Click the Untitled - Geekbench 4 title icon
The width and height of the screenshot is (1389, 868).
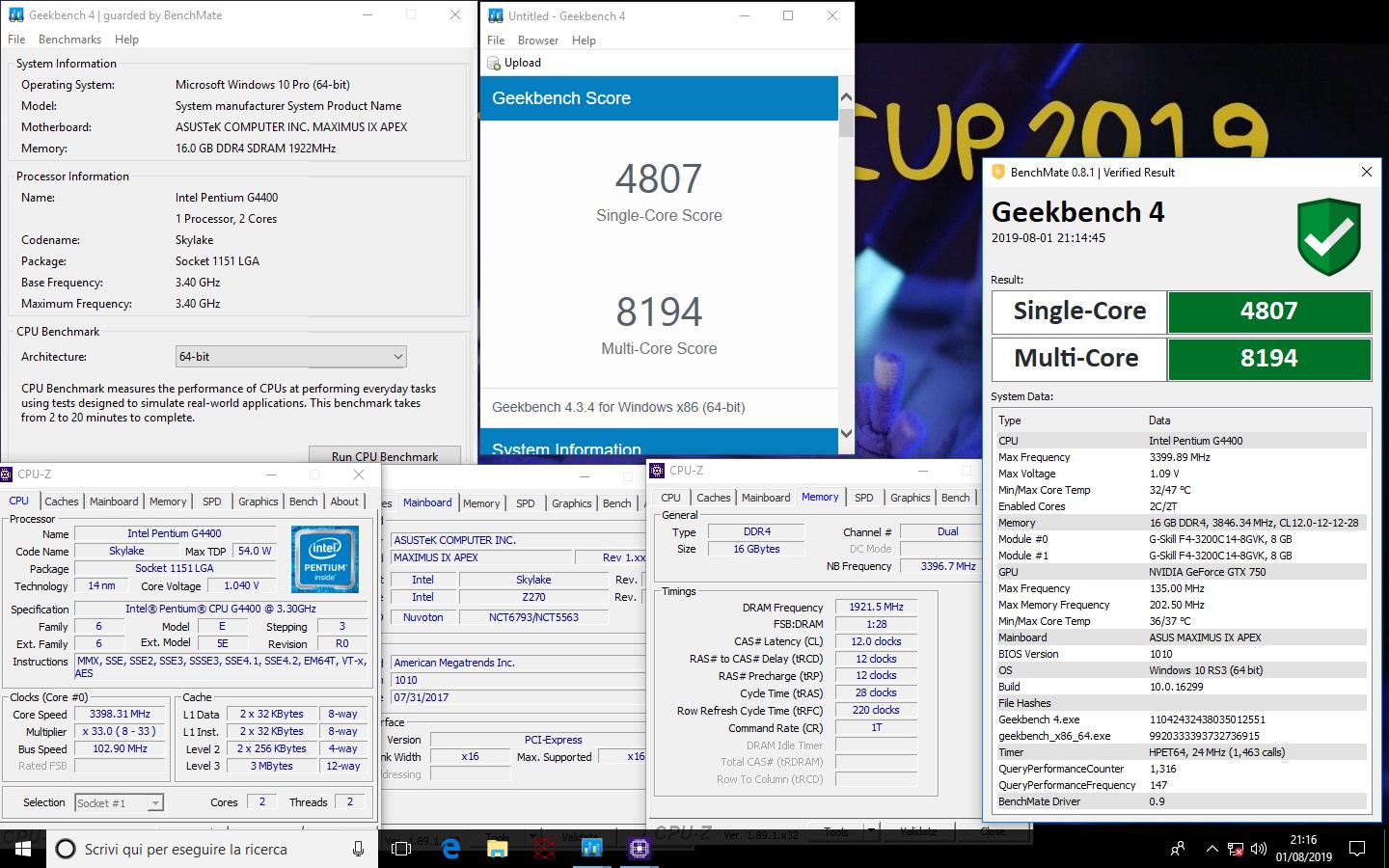[496, 15]
